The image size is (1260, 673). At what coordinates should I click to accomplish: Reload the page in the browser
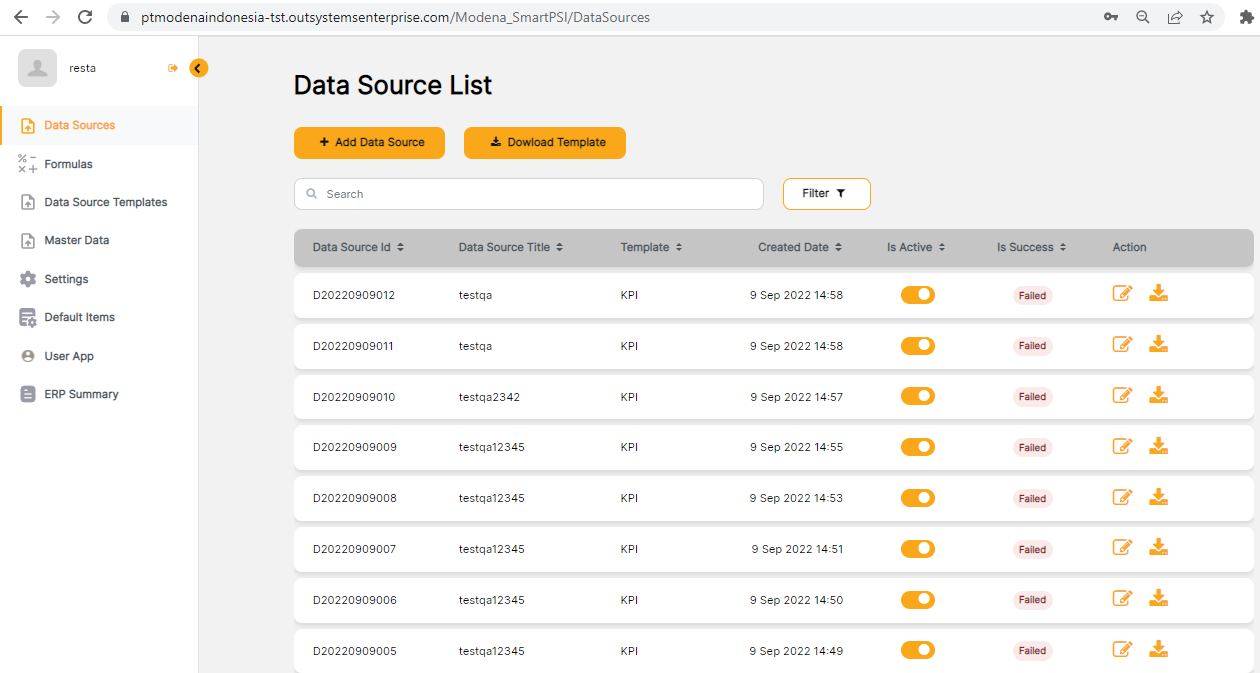85,17
